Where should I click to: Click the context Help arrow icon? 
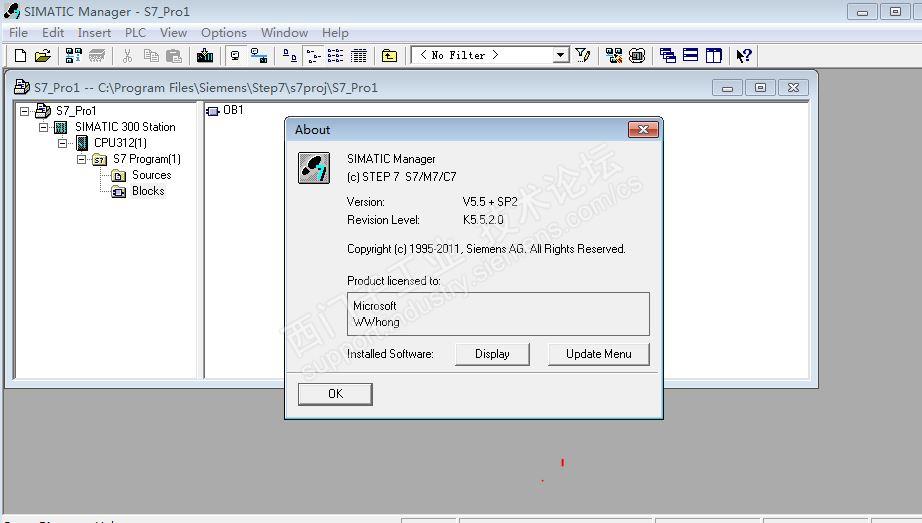click(x=744, y=55)
